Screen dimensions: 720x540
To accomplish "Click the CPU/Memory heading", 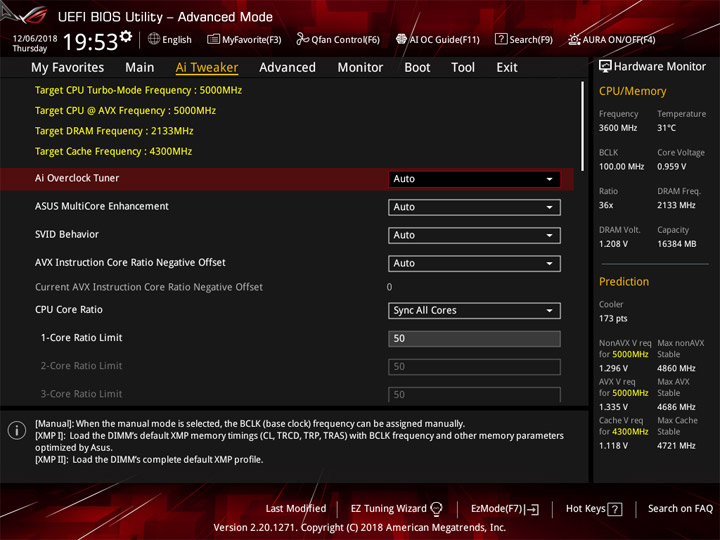I will click(632, 91).
